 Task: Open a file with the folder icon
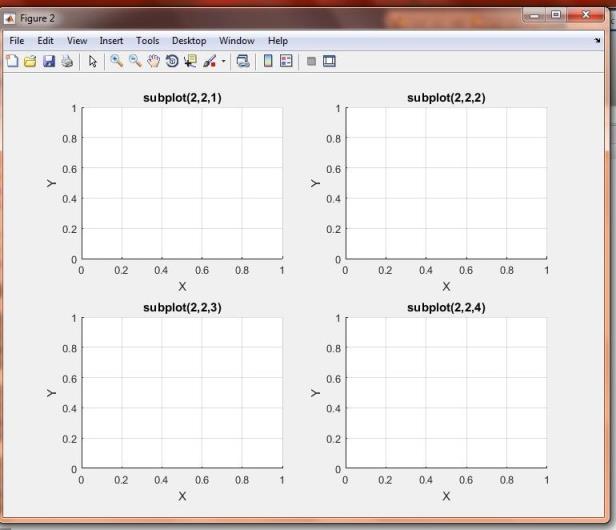click(30, 61)
